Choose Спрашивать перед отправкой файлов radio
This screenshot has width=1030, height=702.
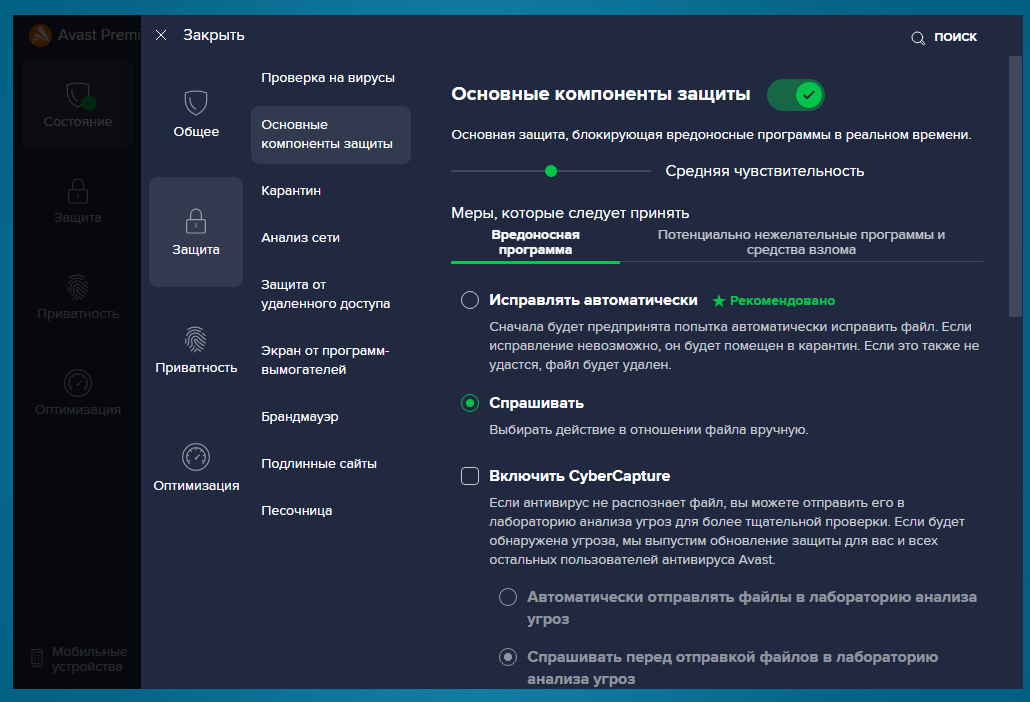508,657
